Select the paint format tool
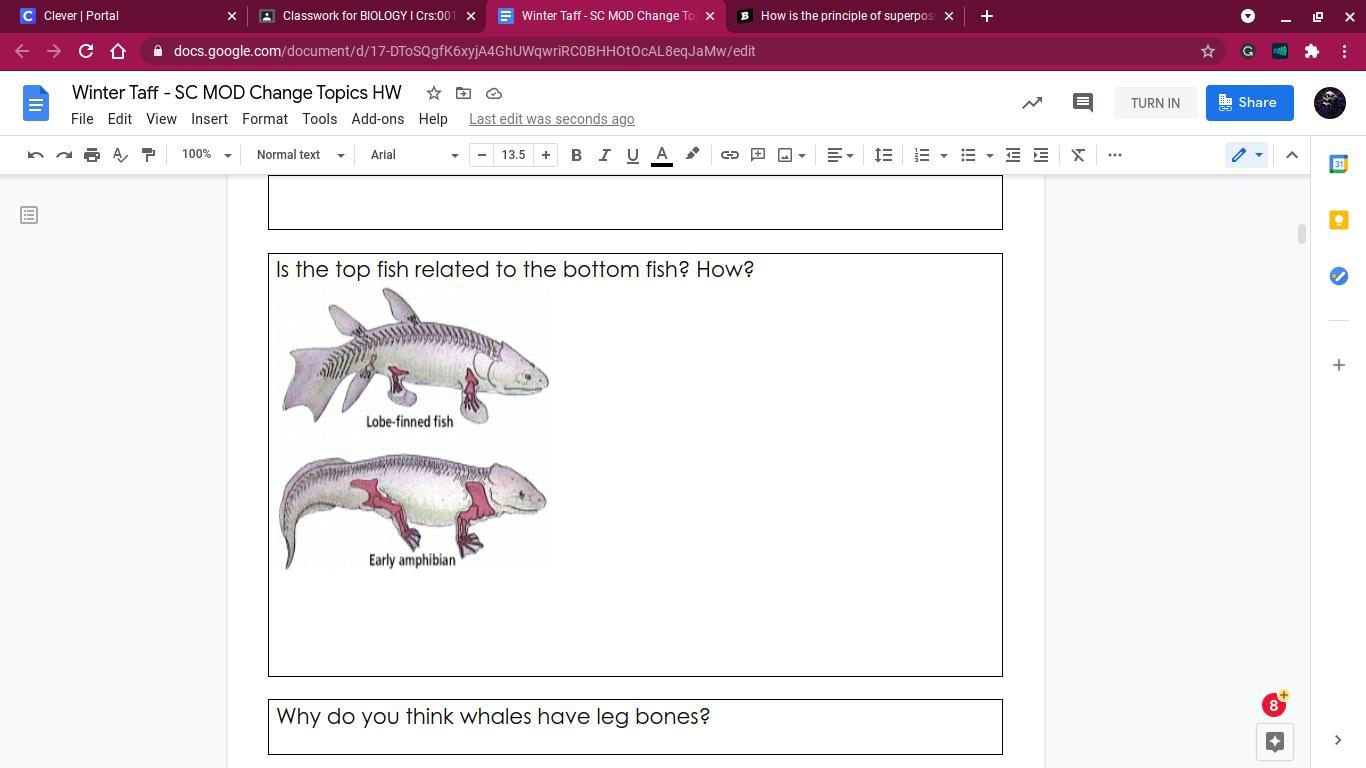1366x768 pixels. click(148, 155)
